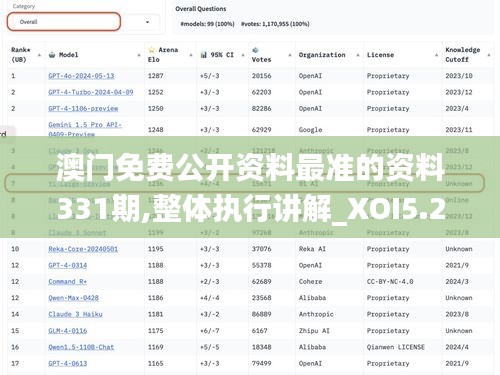Open the GPT-4o-2024-05-13 model link
The width and height of the screenshot is (500, 375).
81,76
